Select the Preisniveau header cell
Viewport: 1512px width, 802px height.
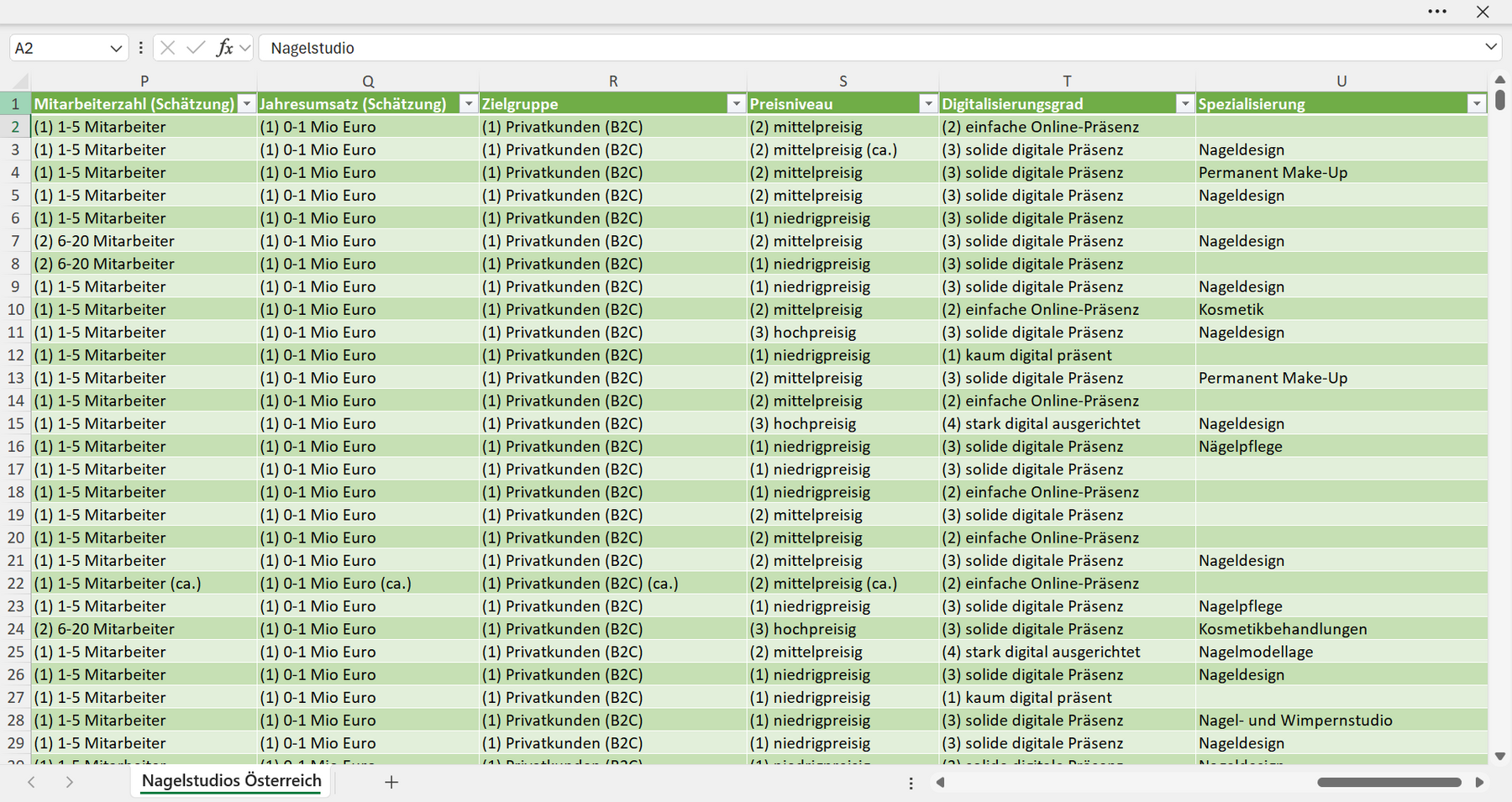coord(843,104)
